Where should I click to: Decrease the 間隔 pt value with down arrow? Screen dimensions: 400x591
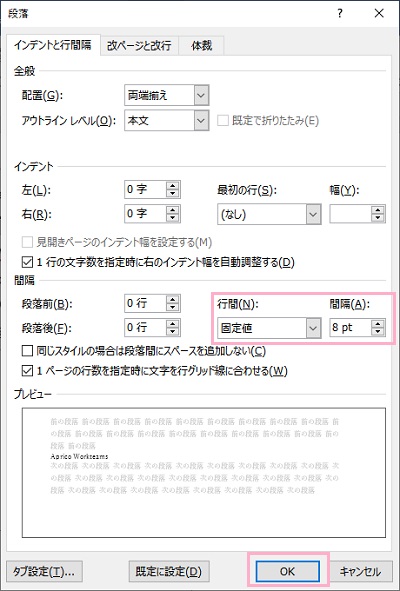(x=378, y=332)
